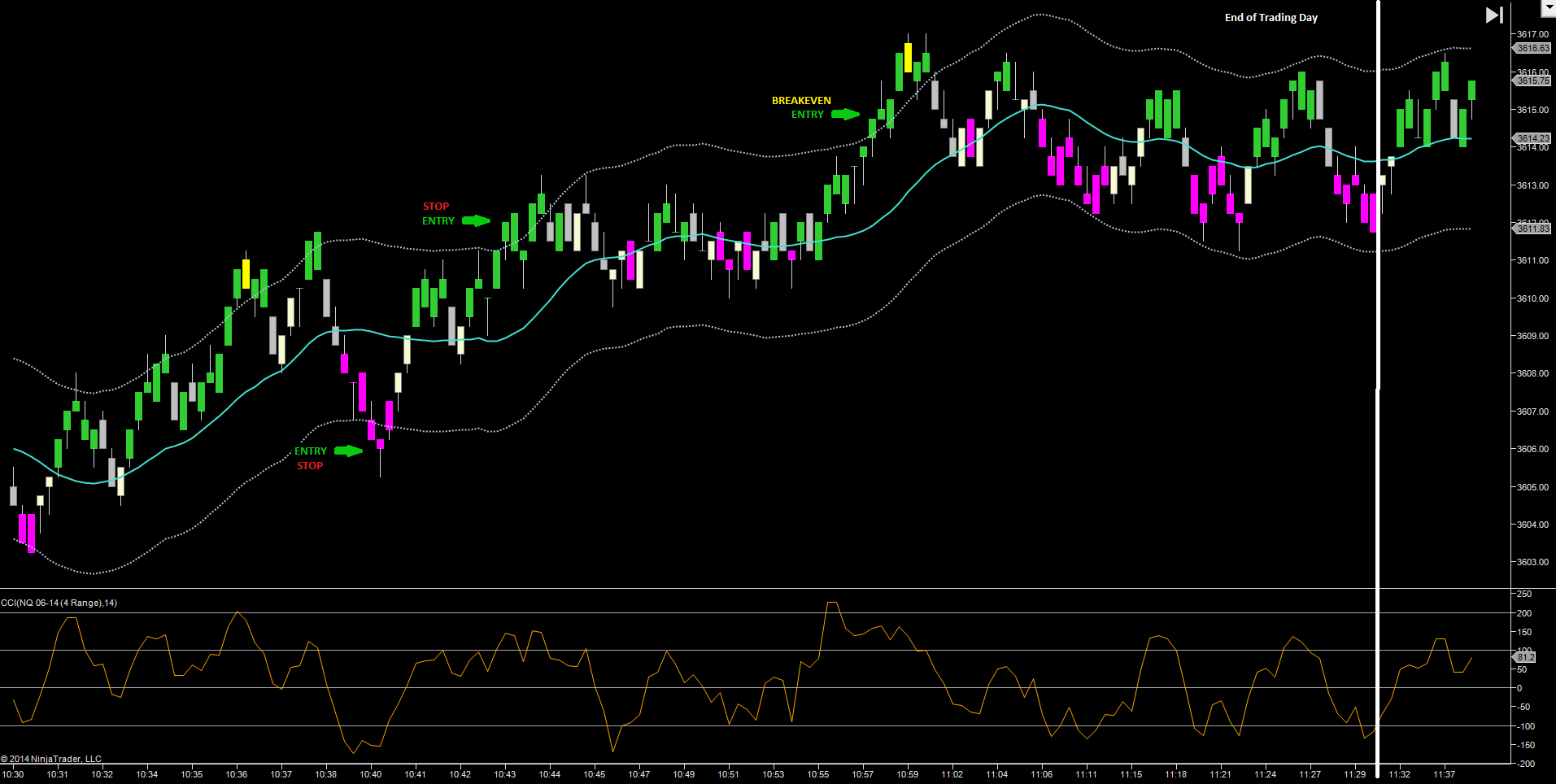Select the red STOP label under lower ENTRY

click(x=310, y=466)
